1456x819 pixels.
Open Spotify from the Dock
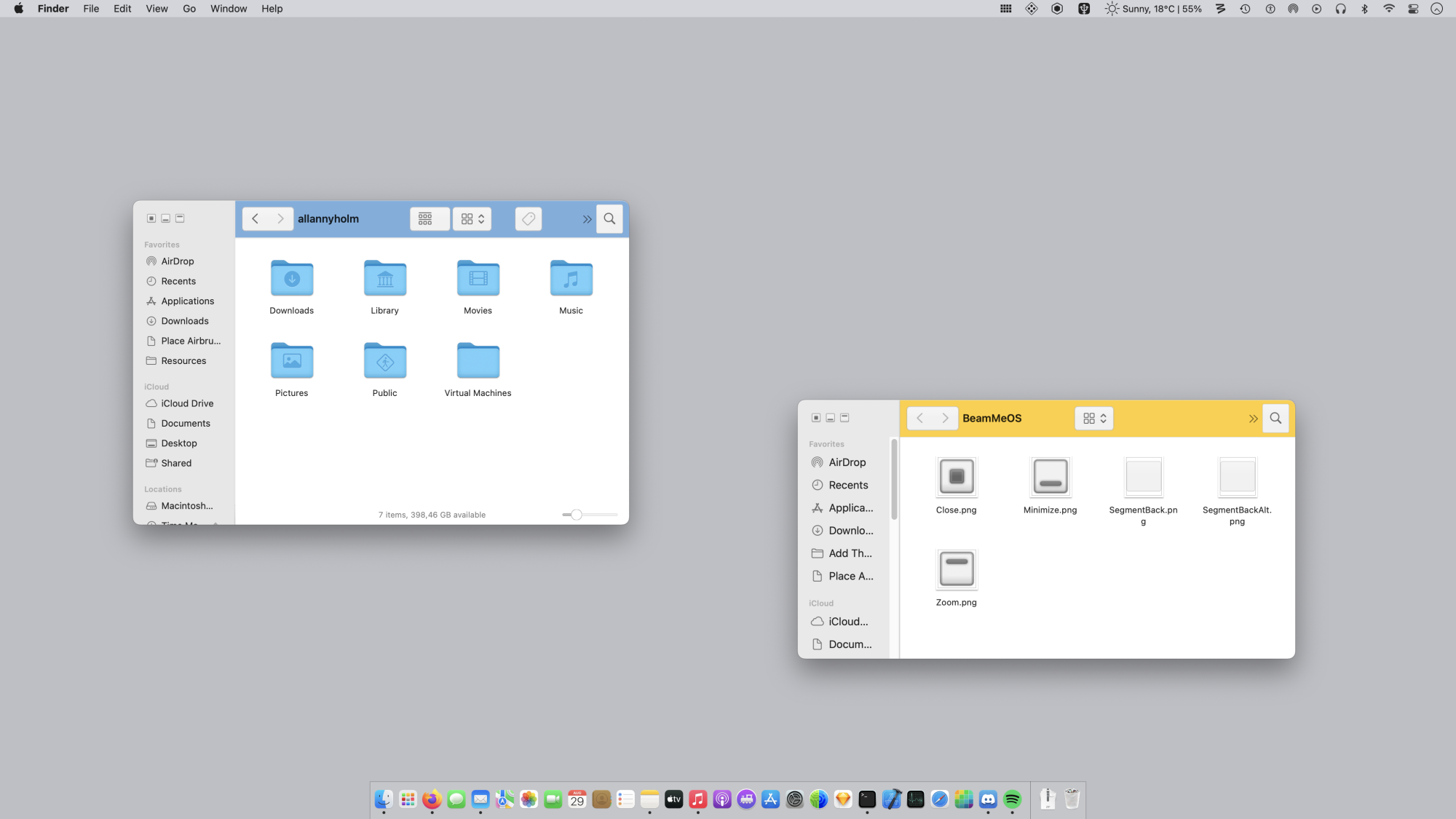point(1012,799)
